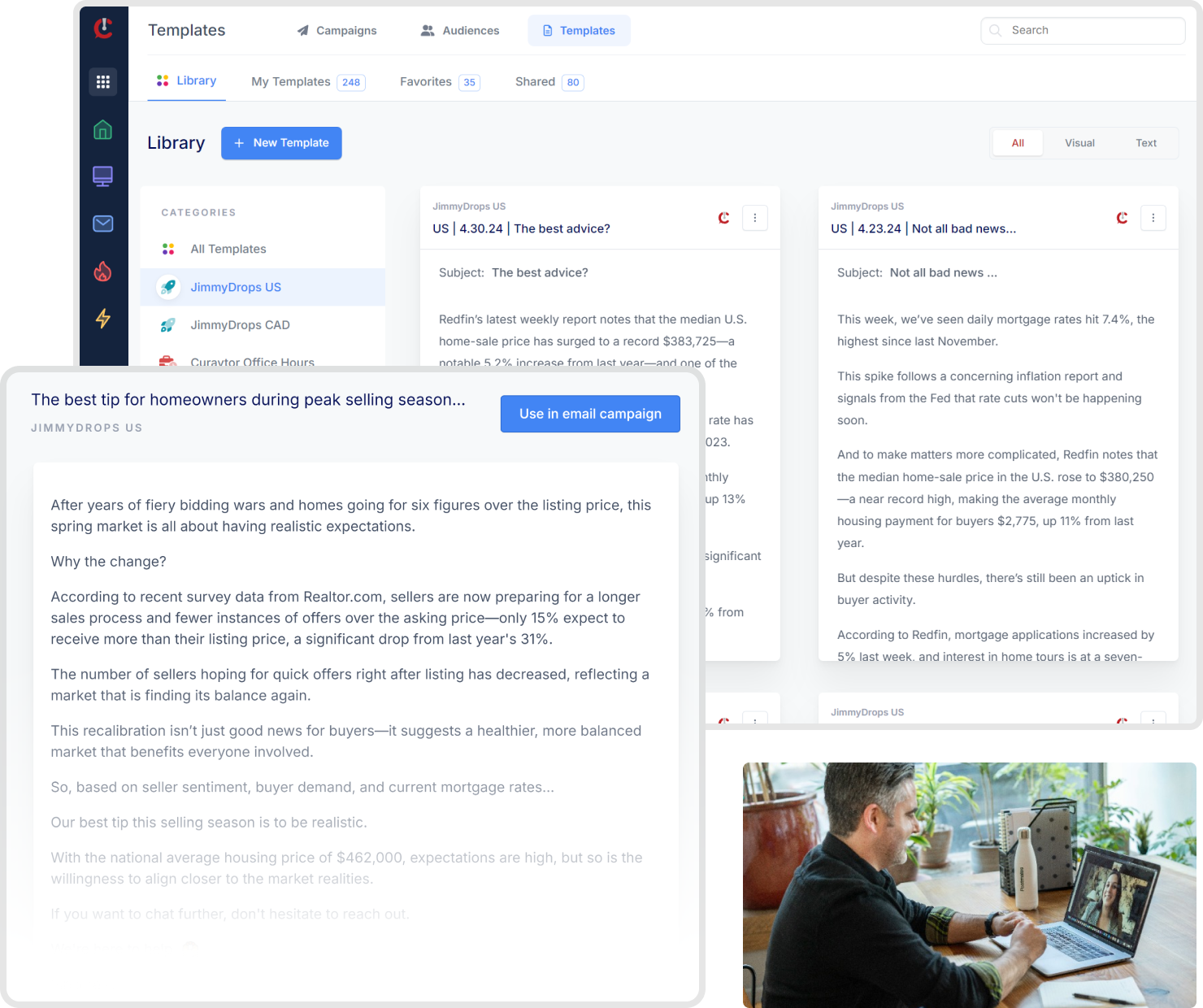This screenshot has height=1008, width=1203.
Task: Switch to the Shared sub-tab
Action: (x=549, y=82)
